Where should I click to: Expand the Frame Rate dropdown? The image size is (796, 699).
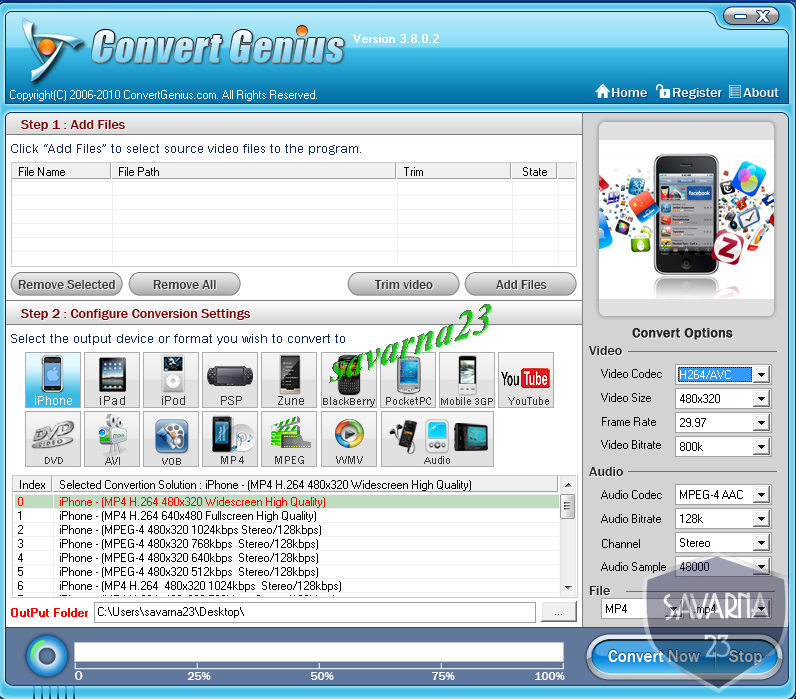click(x=761, y=422)
